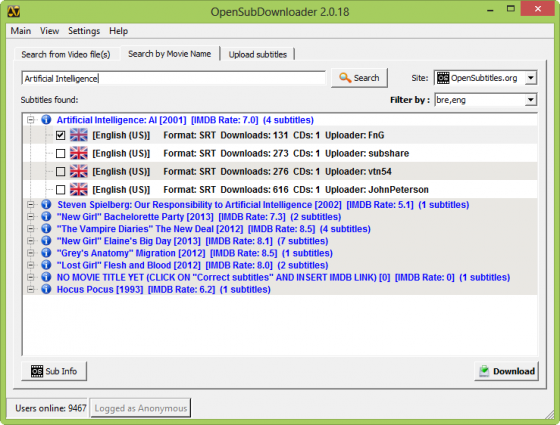The width and height of the screenshot is (560, 425).
Task: Click the flag icon for subshare subtitle
Action: pos(79,153)
